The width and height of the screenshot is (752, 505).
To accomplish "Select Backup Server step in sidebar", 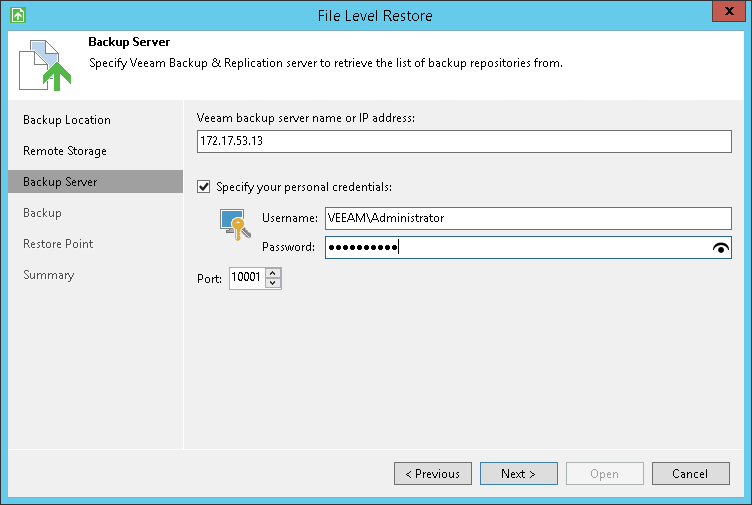I will coord(60,182).
